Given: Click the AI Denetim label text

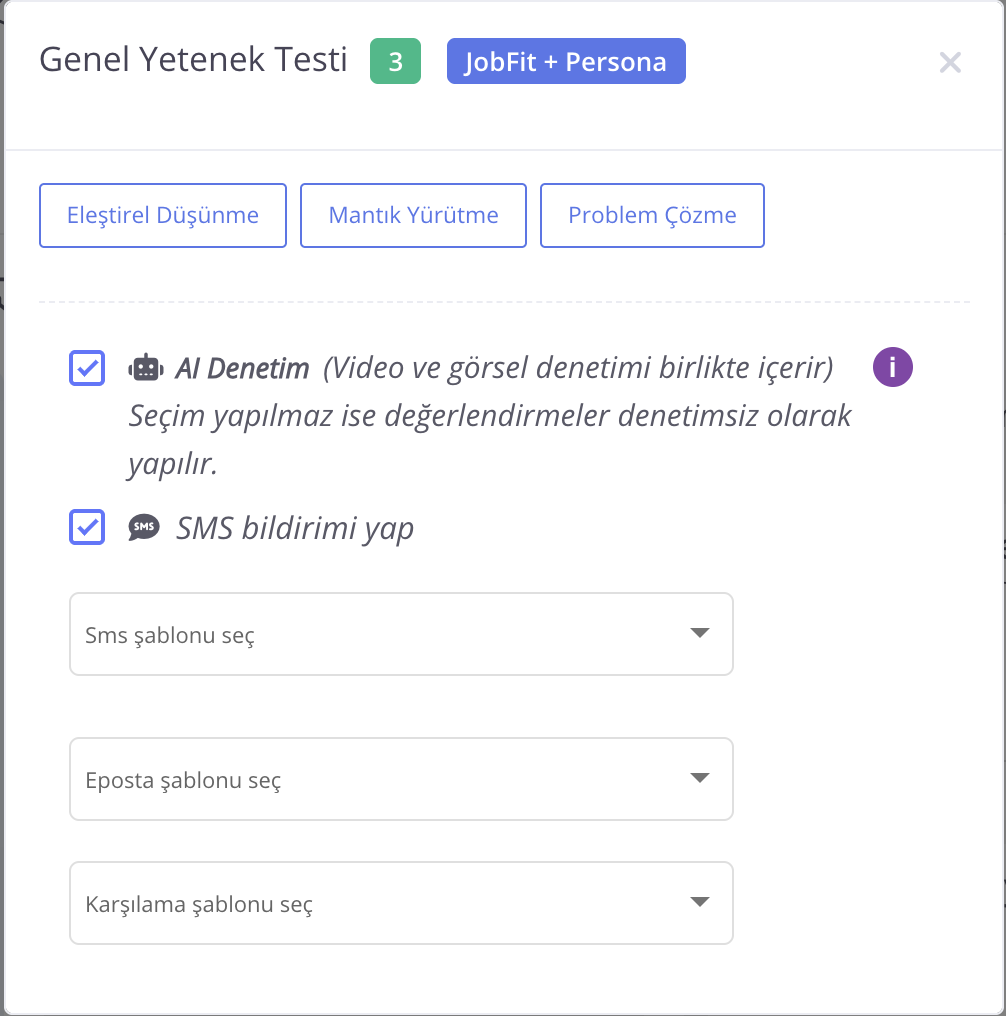Looking at the screenshot, I should click(x=243, y=369).
